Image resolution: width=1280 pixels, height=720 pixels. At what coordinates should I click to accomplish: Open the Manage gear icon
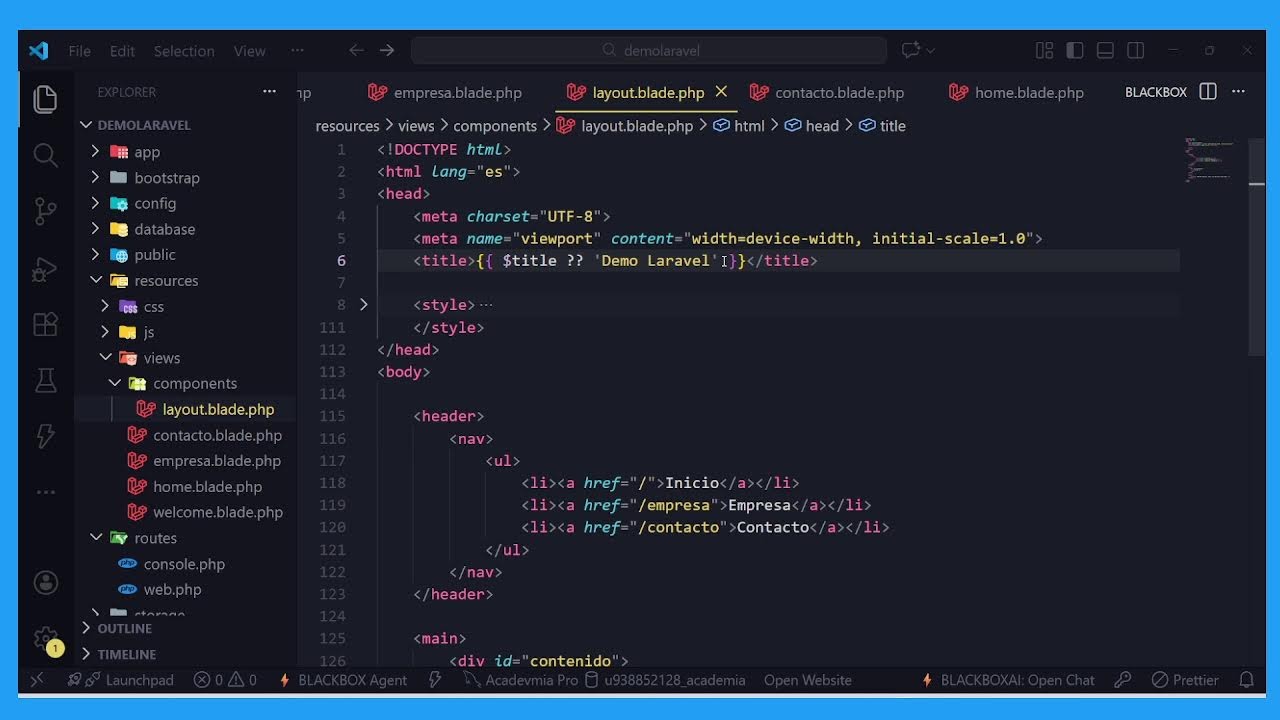pyautogui.click(x=45, y=638)
